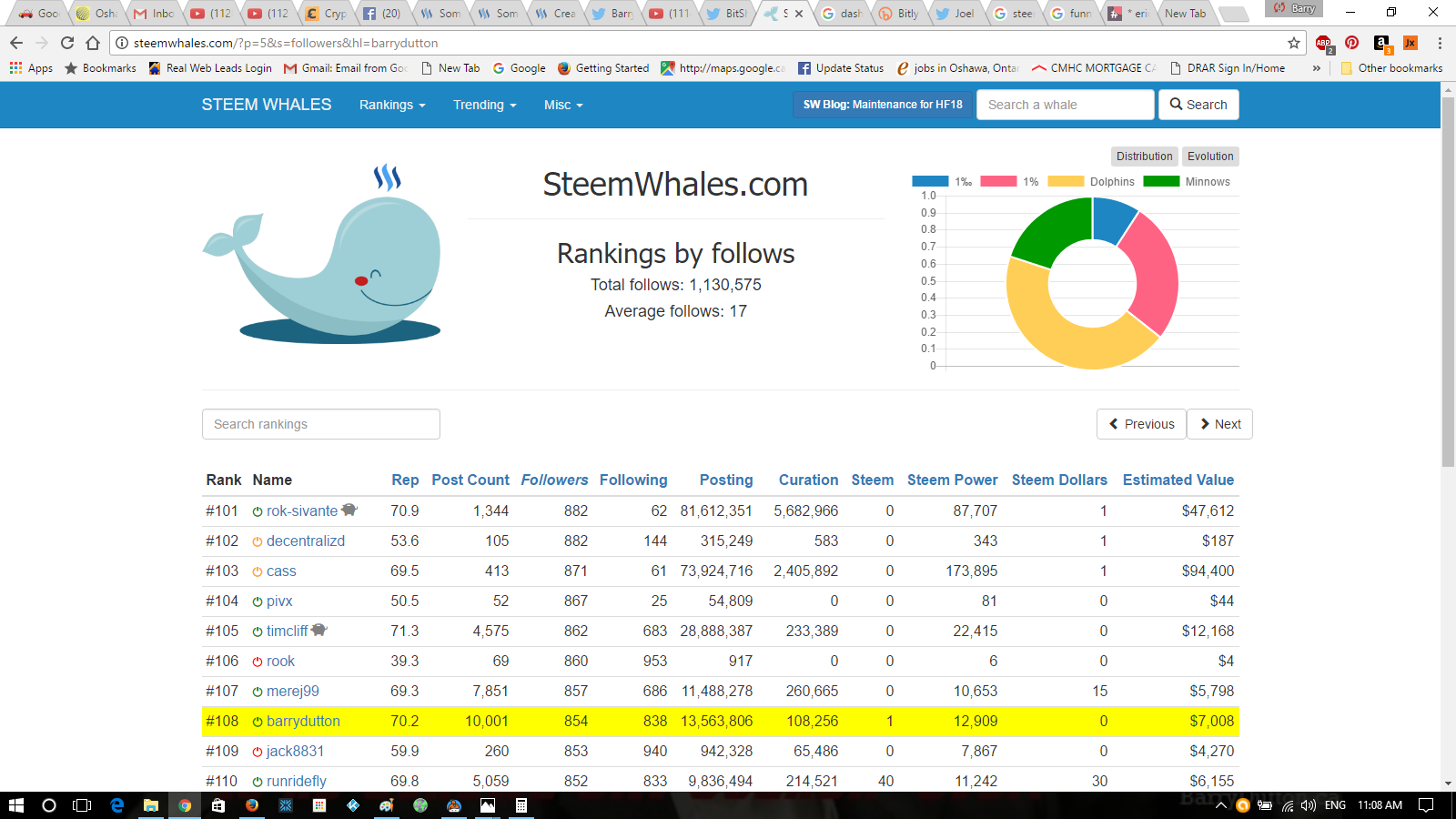Switch to Evolution chart tab
This screenshot has height=819, width=1456.
click(x=1210, y=157)
